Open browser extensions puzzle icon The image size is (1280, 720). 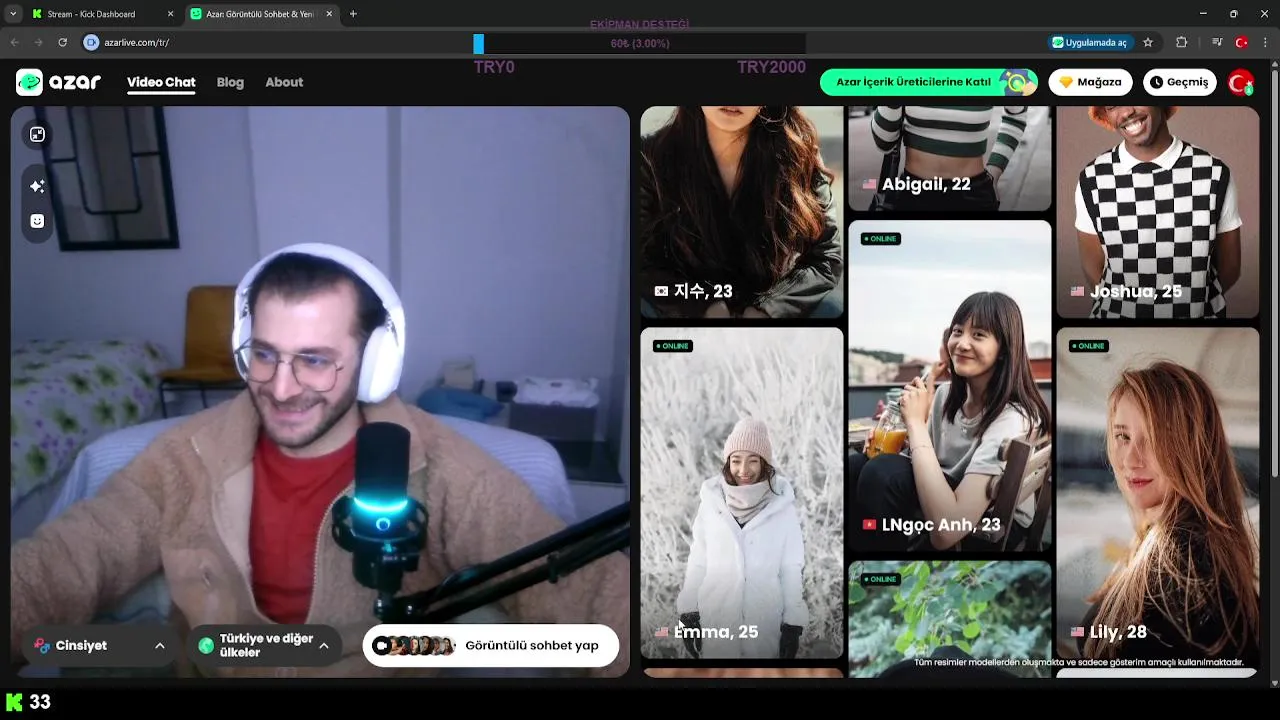(1182, 42)
